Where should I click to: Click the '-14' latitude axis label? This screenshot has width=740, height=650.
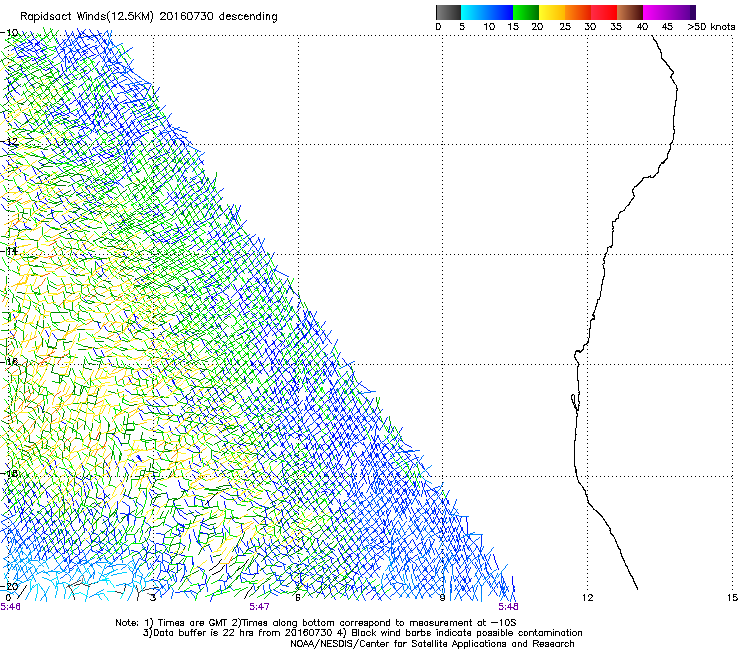click(9, 251)
